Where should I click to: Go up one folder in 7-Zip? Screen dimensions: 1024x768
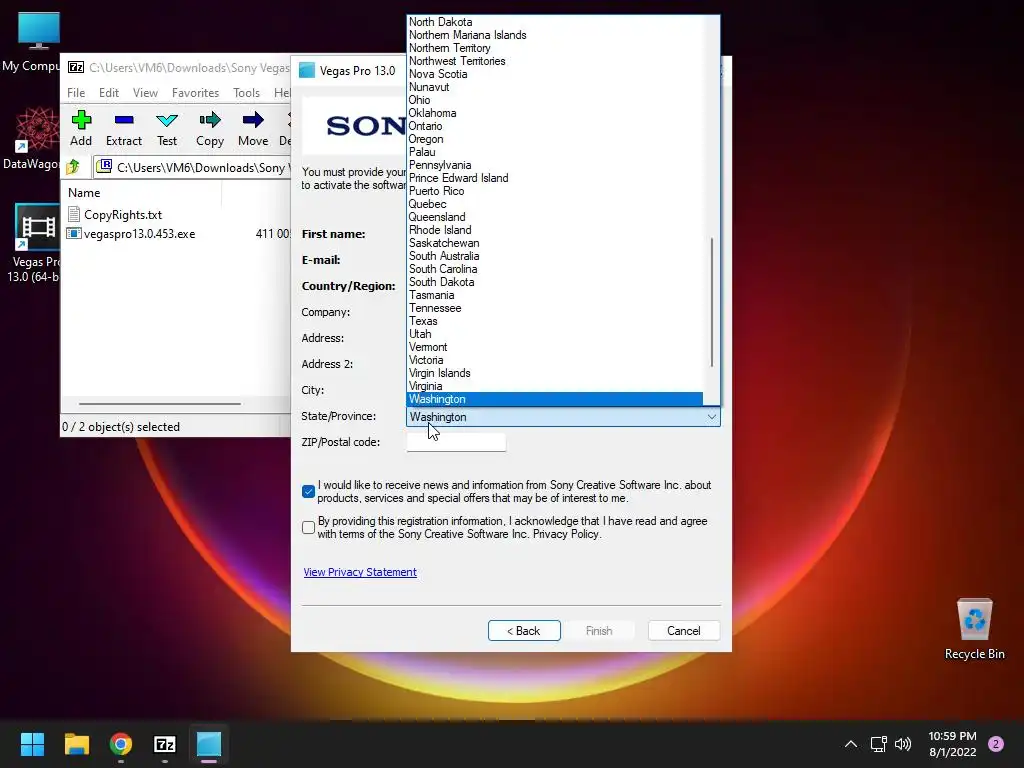pyautogui.click(x=73, y=167)
